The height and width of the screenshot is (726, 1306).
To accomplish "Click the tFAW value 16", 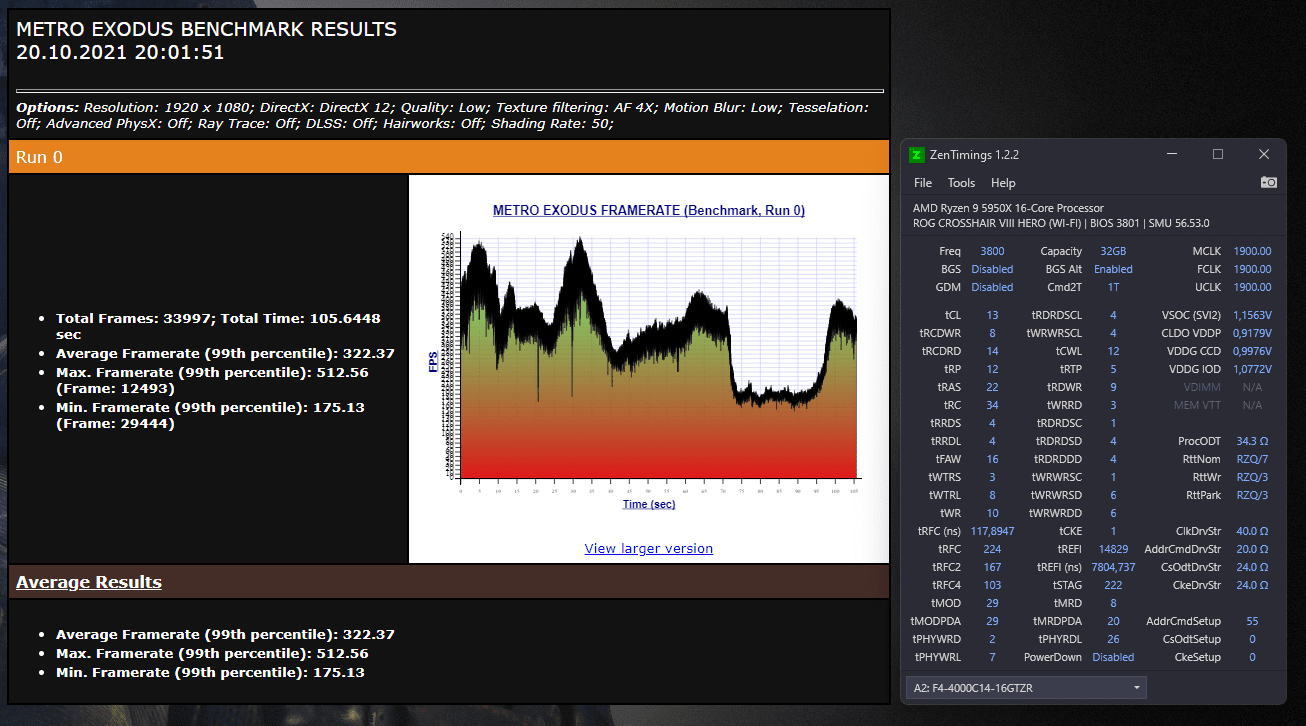I will tap(992, 459).
